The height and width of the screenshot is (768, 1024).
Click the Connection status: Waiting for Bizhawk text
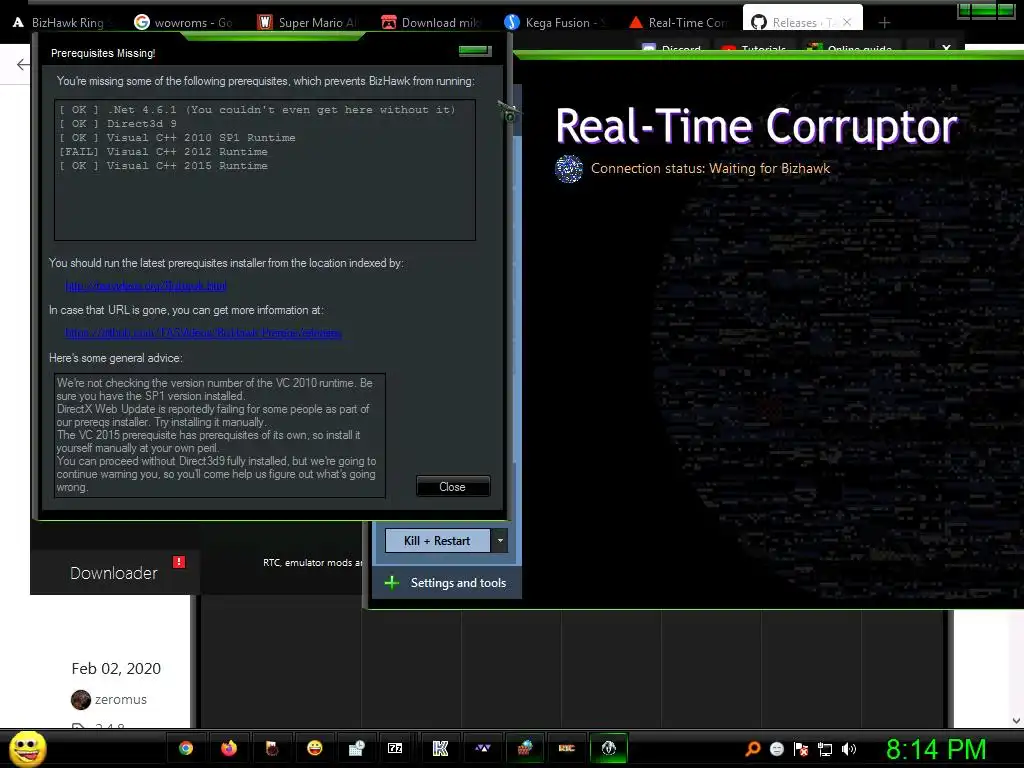(x=711, y=168)
